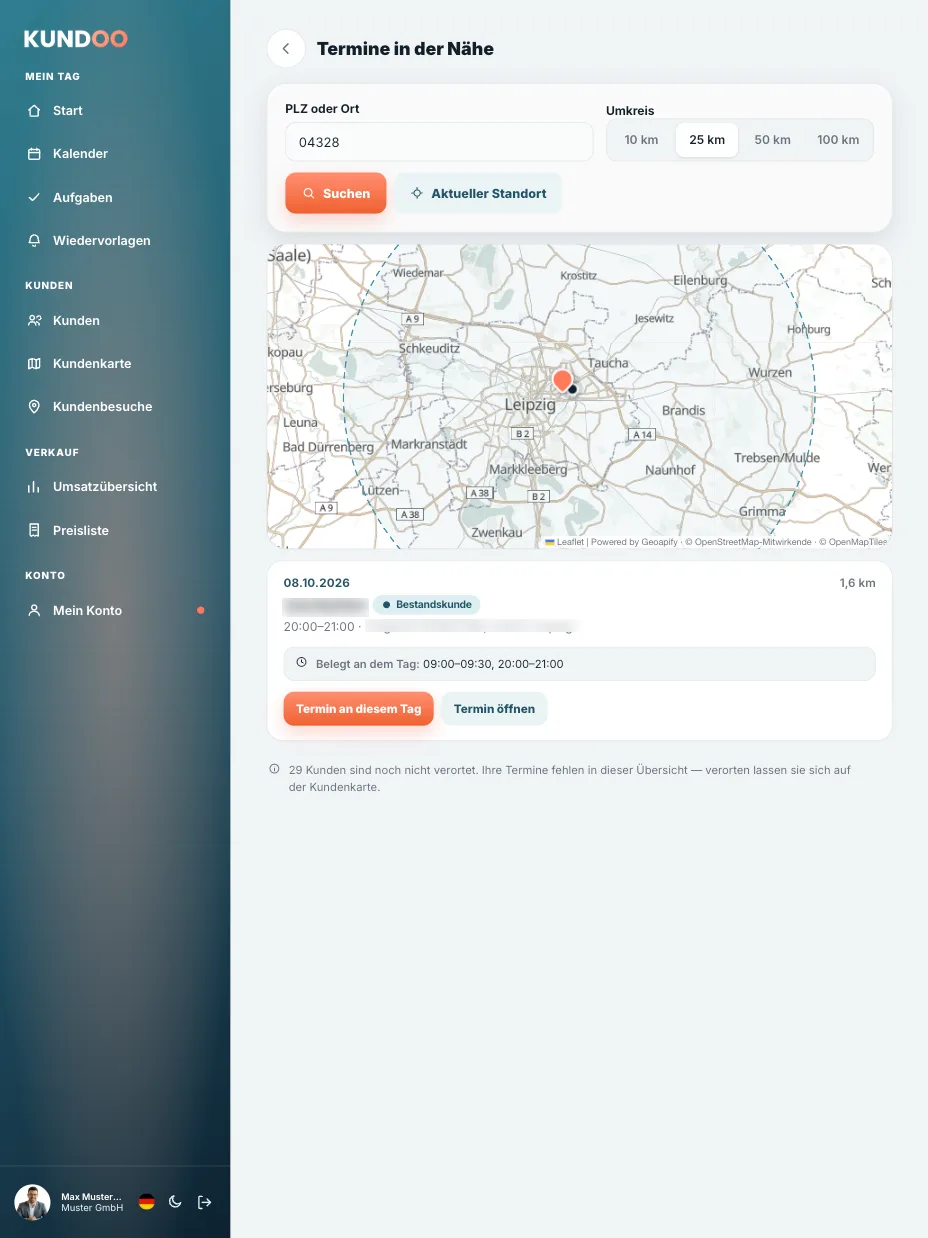Screen dimensions: 928x1238
Task: Click the location pin icon beside Kundenbesuche
Action: click(35, 407)
